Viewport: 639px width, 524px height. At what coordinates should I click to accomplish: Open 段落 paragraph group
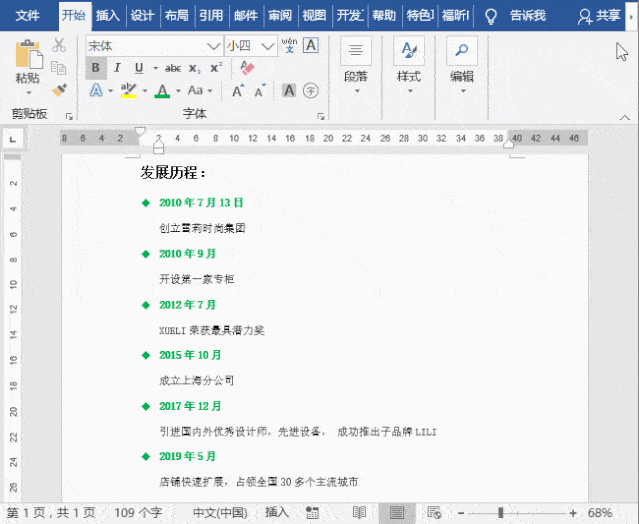click(x=356, y=65)
